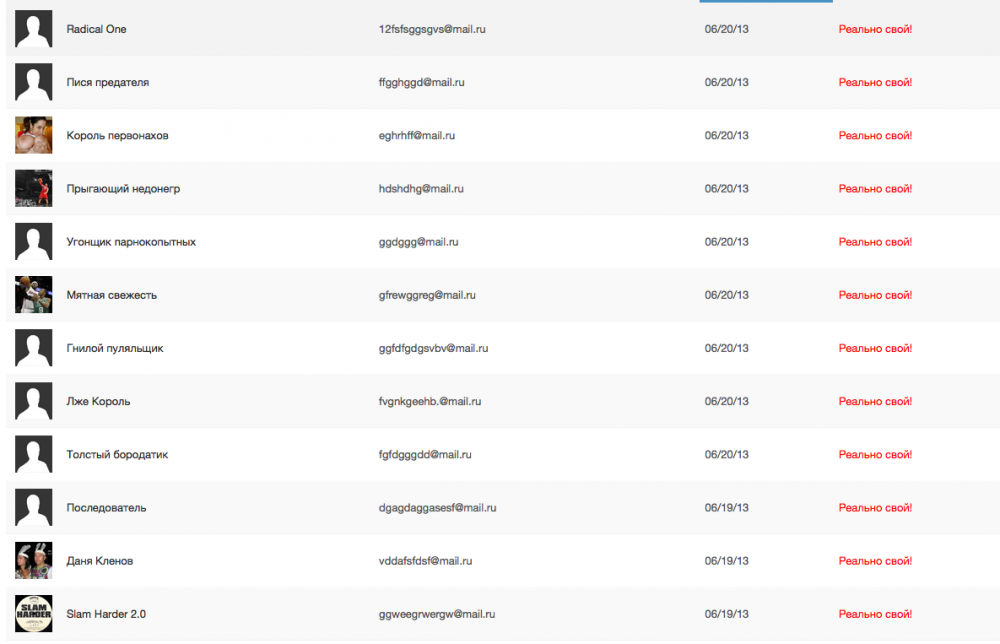
Task: Open Король первонахов's profile photo
Action: (x=33, y=135)
